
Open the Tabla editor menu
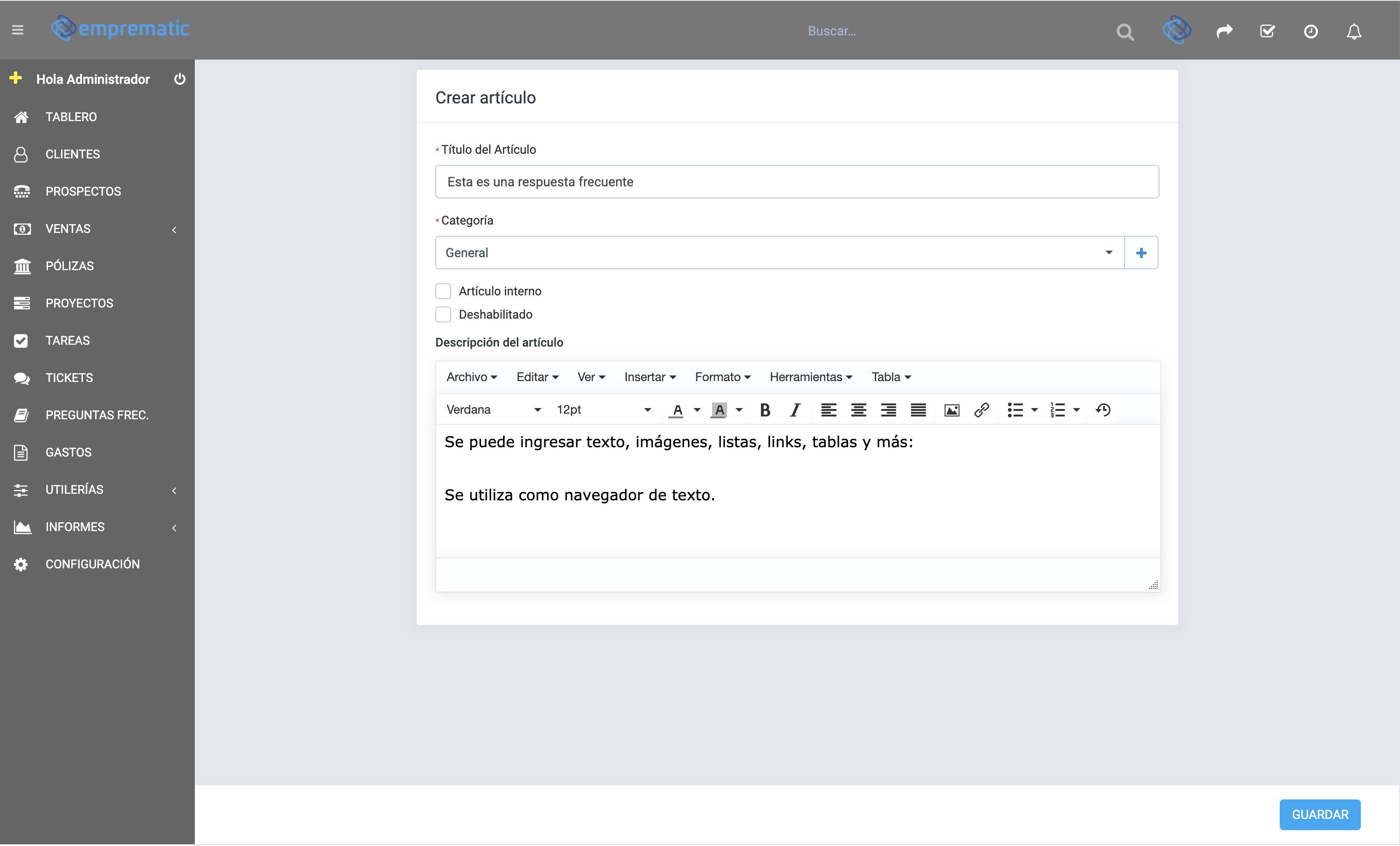pyautogui.click(x=891, y=377)
